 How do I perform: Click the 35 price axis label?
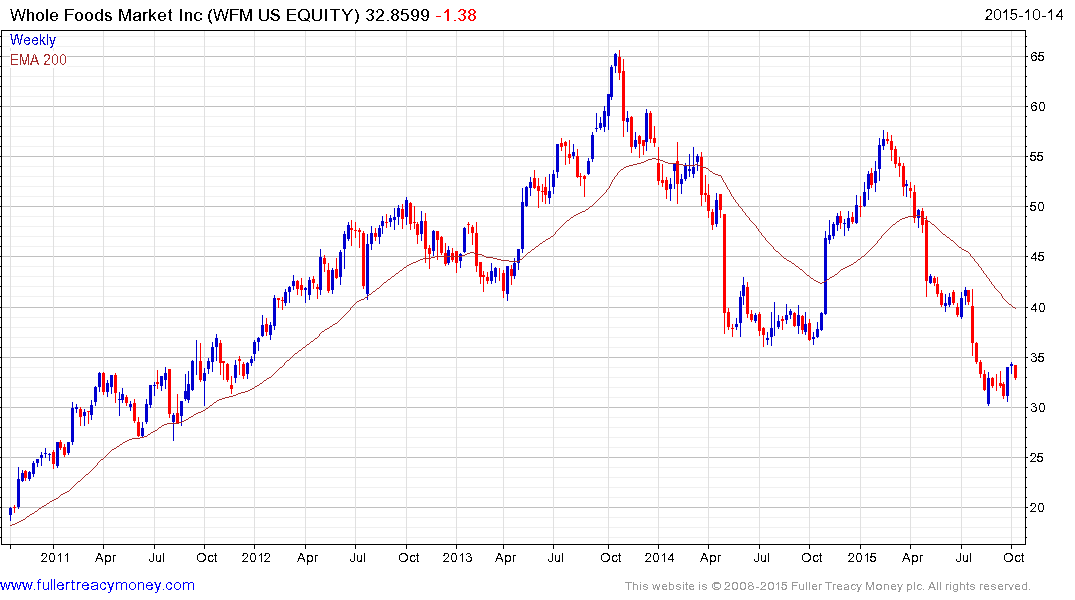coord(1037,358)
